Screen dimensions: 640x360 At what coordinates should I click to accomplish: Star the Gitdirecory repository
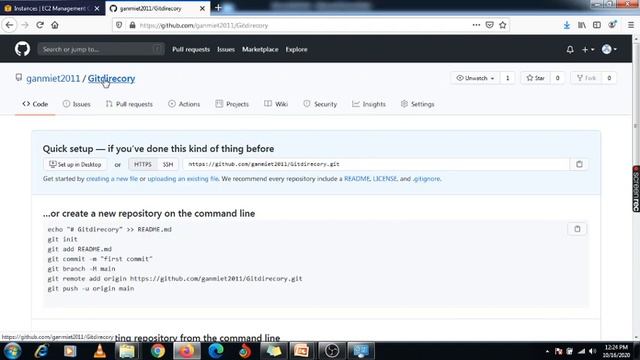(535, 78)
